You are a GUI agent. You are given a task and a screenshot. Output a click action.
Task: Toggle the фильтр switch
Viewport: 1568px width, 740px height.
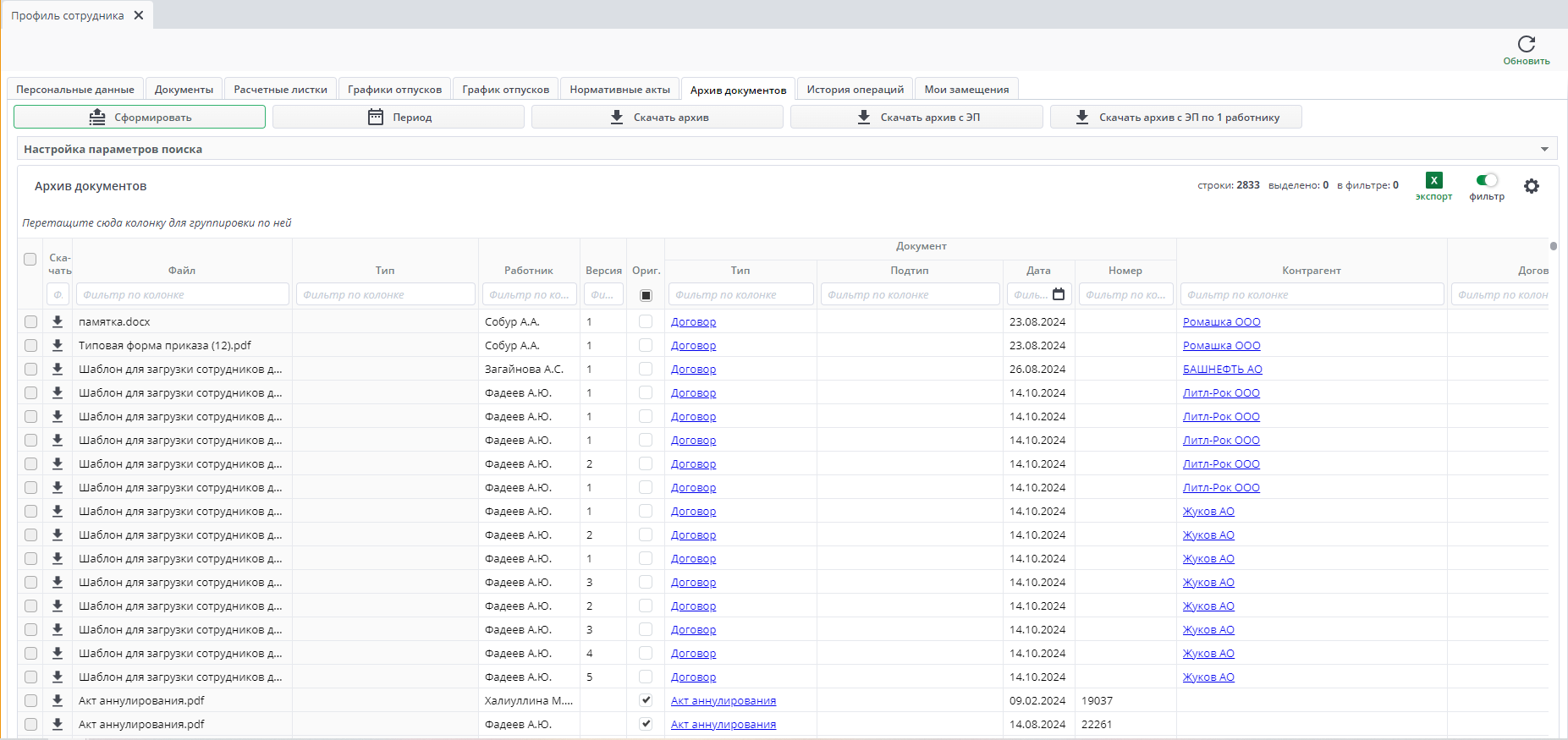click(x=1486, y=180)
